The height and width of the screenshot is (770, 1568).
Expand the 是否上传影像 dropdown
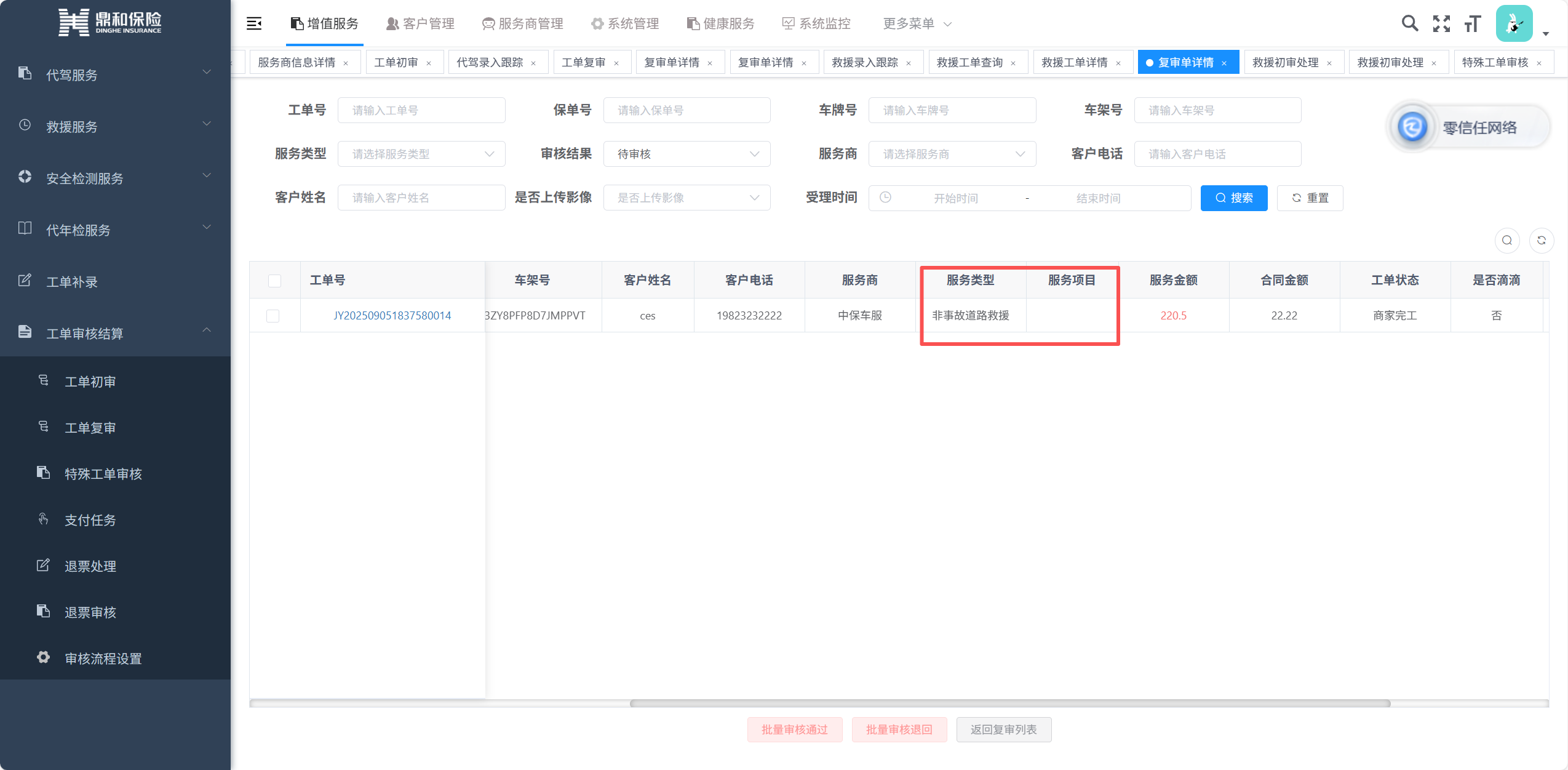click(x=686, y=198)
